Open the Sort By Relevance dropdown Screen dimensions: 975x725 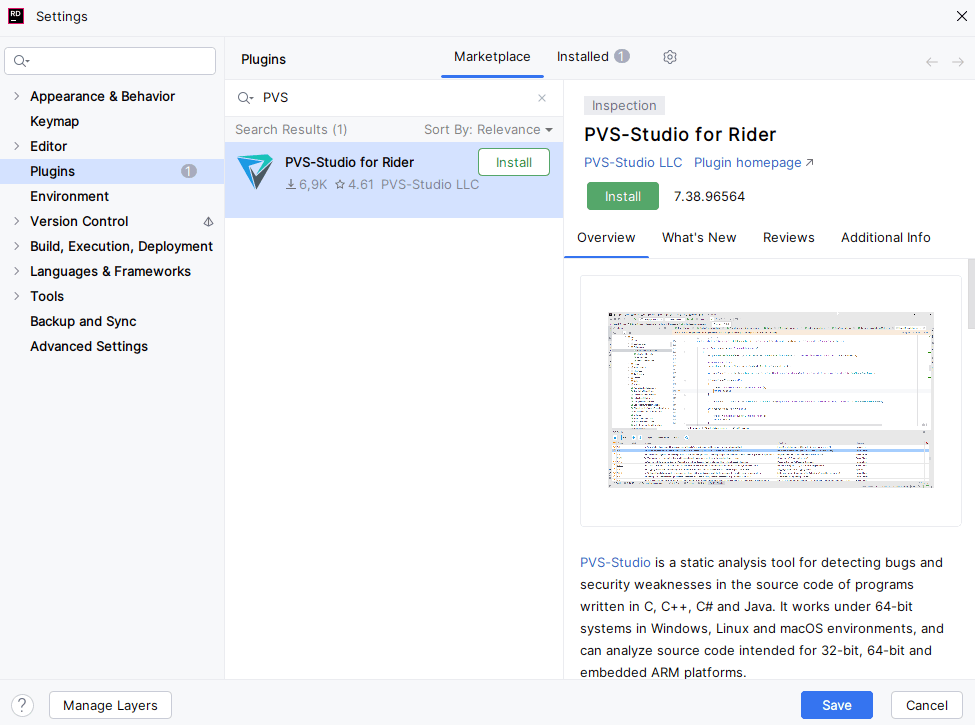(488, 130)
